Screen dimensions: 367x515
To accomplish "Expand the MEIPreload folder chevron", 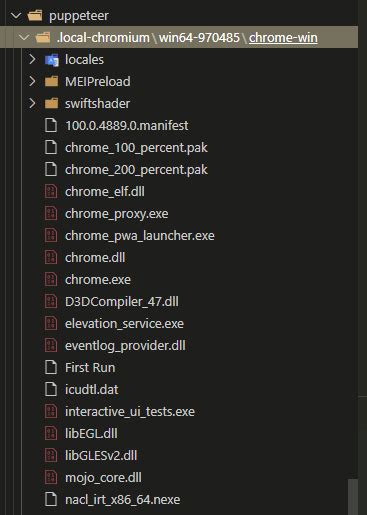I will pyautogui.click(x=32, y=82).
